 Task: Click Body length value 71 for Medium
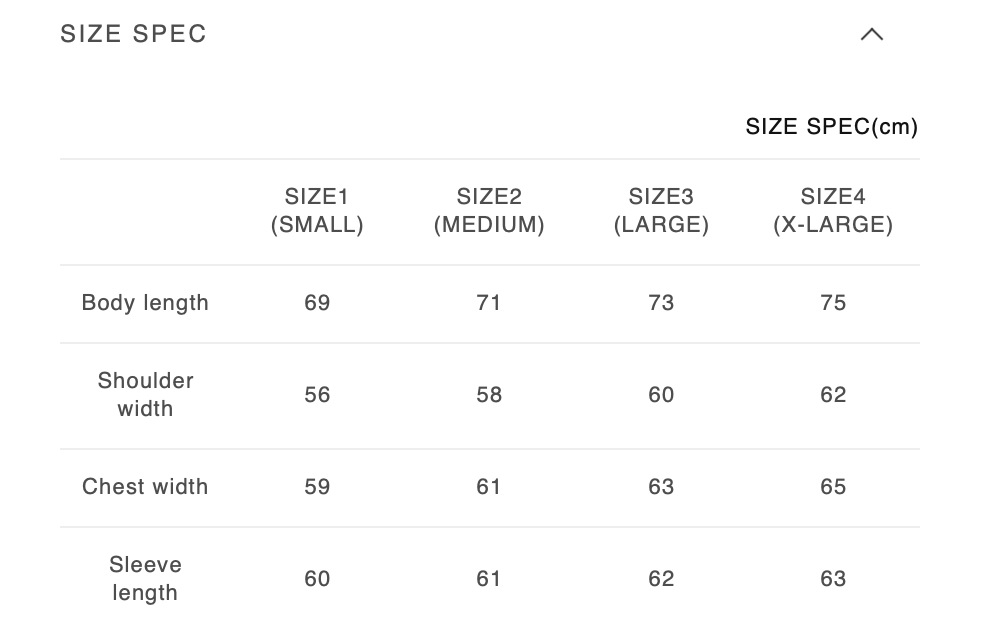click(489, 303)
